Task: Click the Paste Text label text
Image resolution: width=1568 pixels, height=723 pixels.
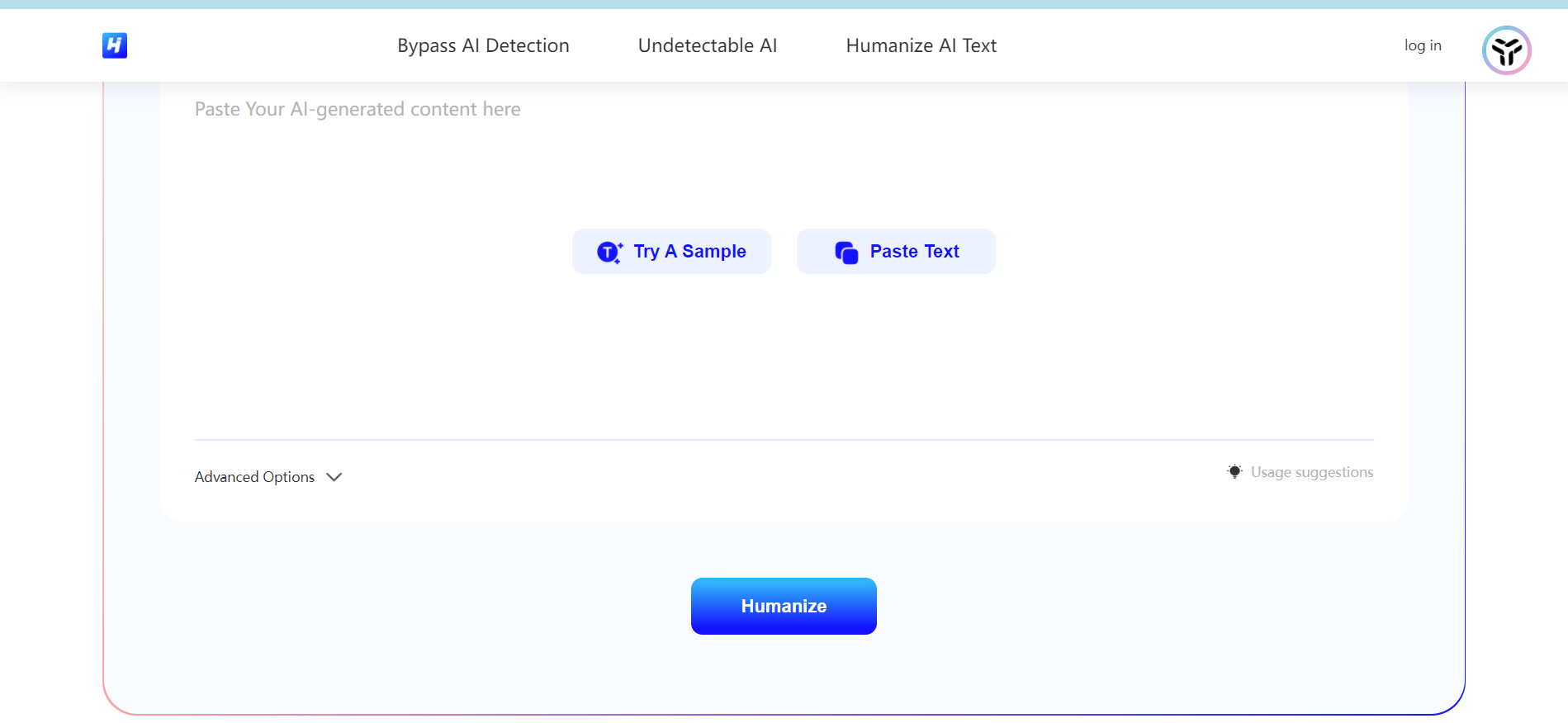Action: pyautogui.click(x=914, y=252)
